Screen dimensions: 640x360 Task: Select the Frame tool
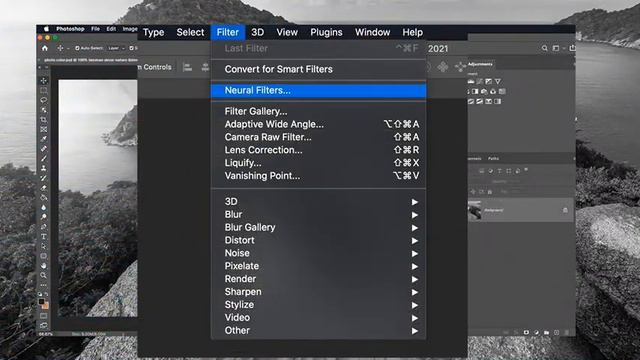pyautogui.click(x=44, y=129)
